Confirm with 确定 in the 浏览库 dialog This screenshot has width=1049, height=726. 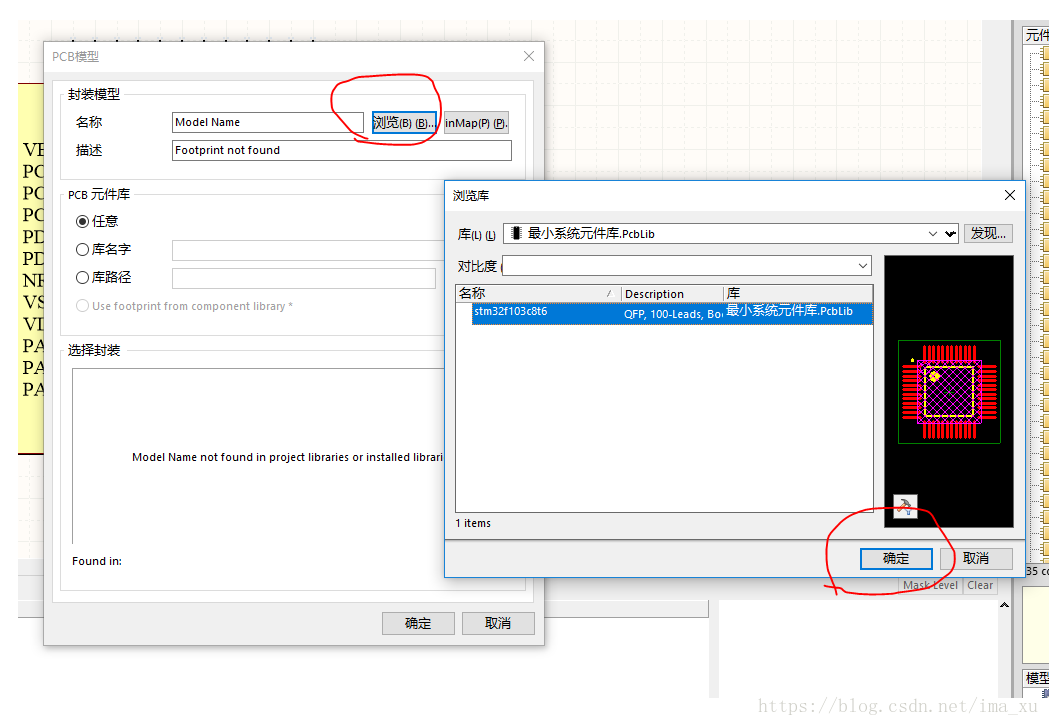coord(895,558)
